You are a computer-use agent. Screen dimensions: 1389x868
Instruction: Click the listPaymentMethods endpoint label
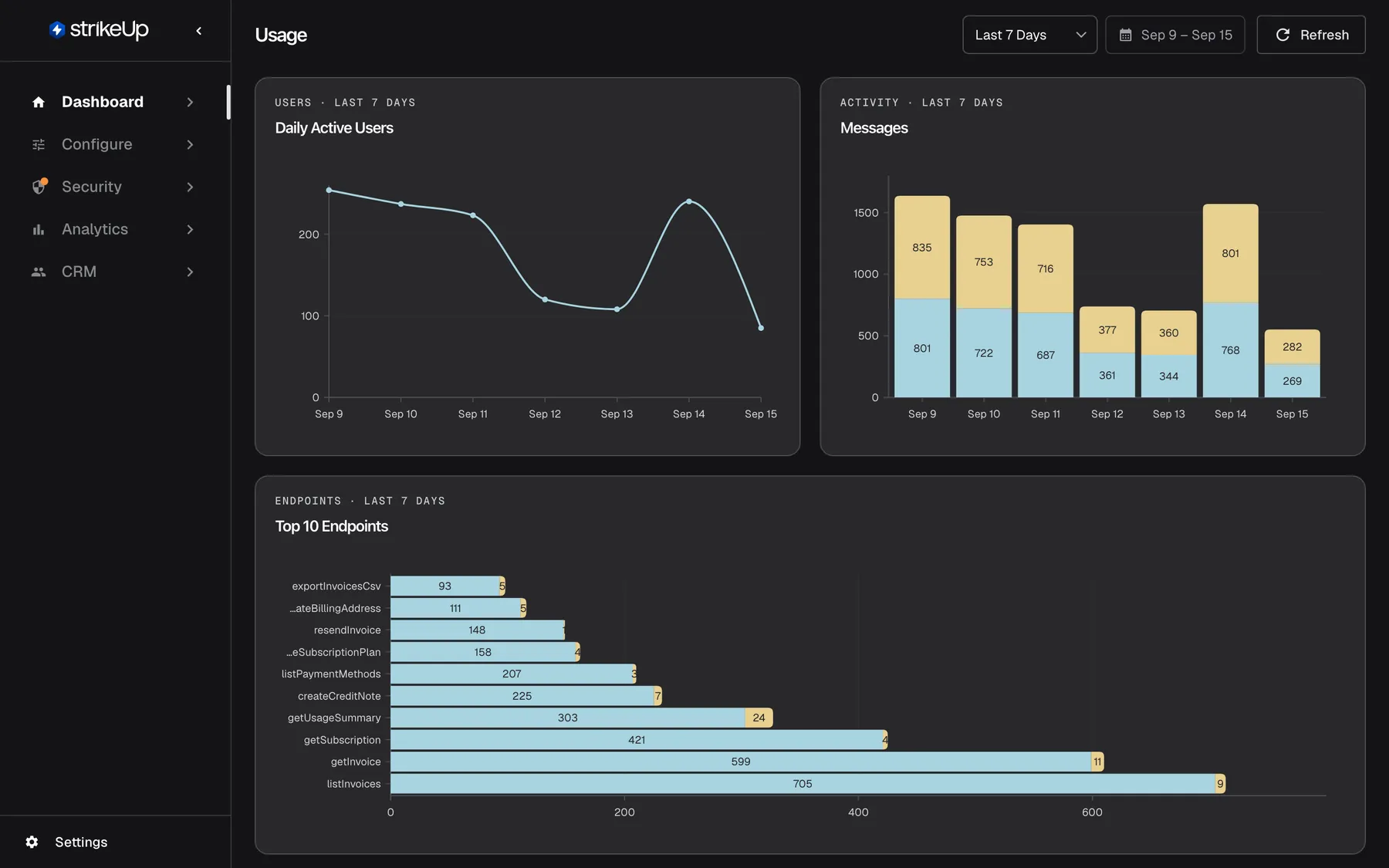[x=331, y=674]
